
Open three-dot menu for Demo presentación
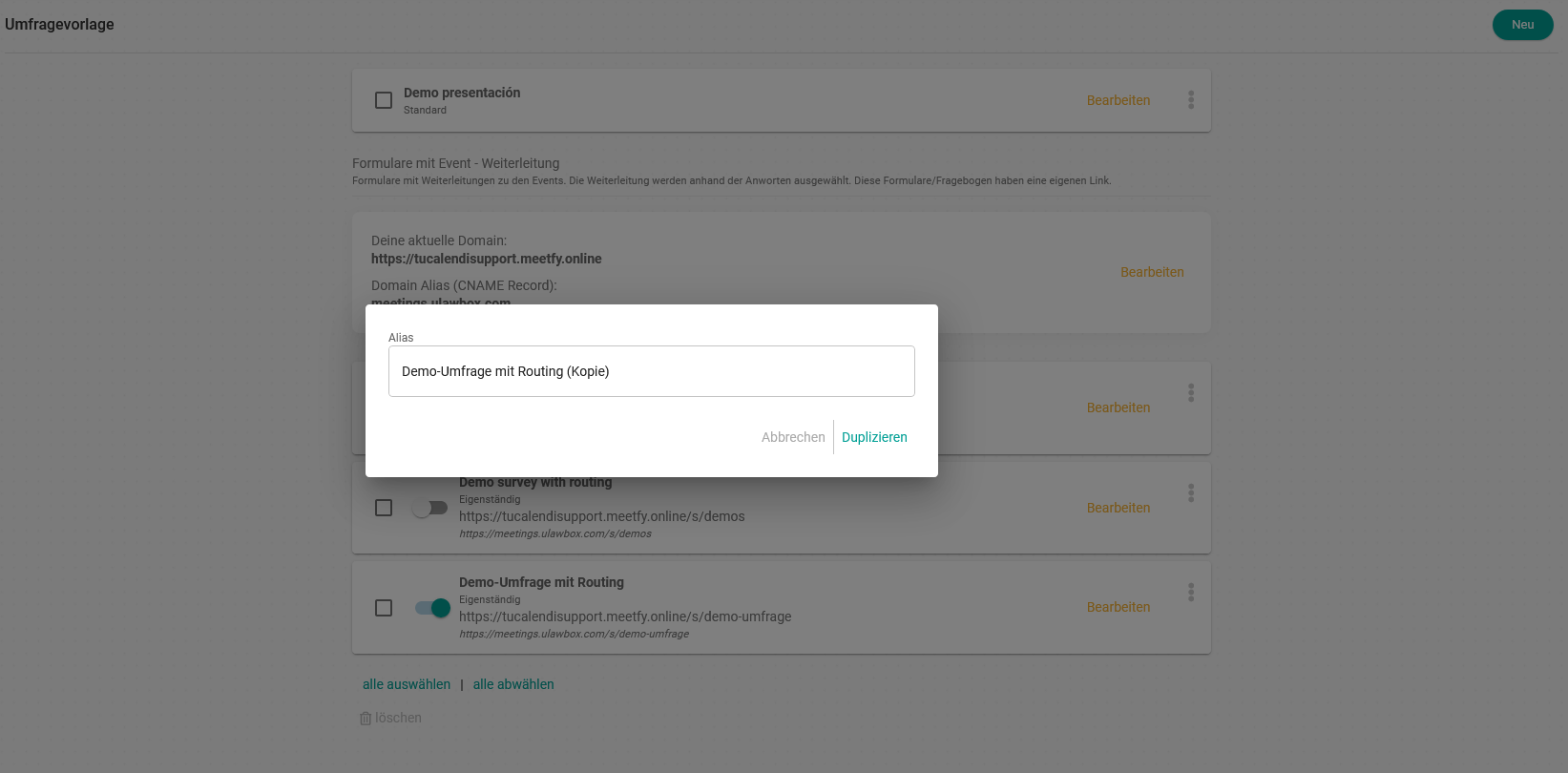point(1191,100)
